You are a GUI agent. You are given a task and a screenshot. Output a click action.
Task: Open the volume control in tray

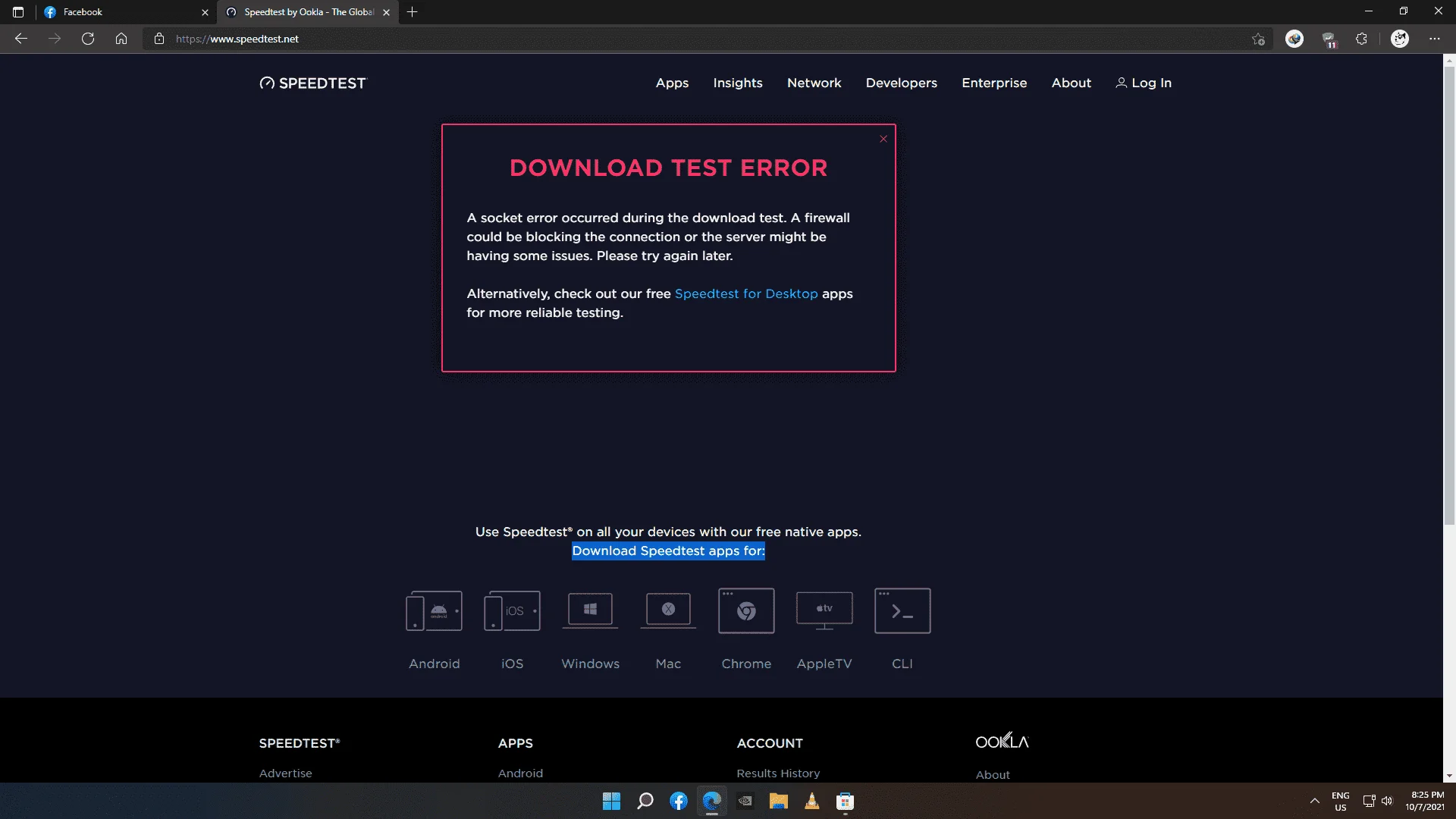point(1387,802)
